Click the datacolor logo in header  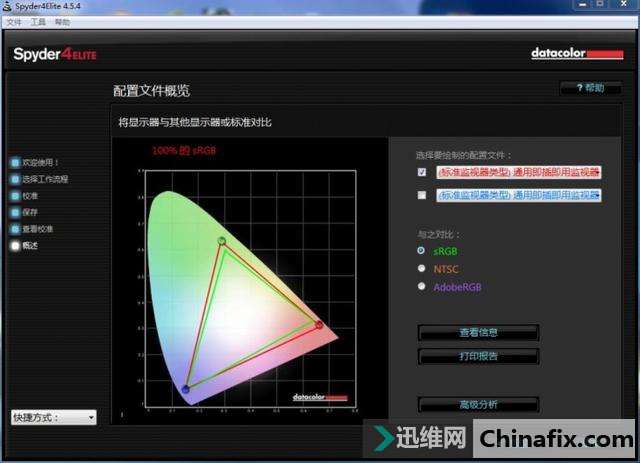click(x=577, y=53)
